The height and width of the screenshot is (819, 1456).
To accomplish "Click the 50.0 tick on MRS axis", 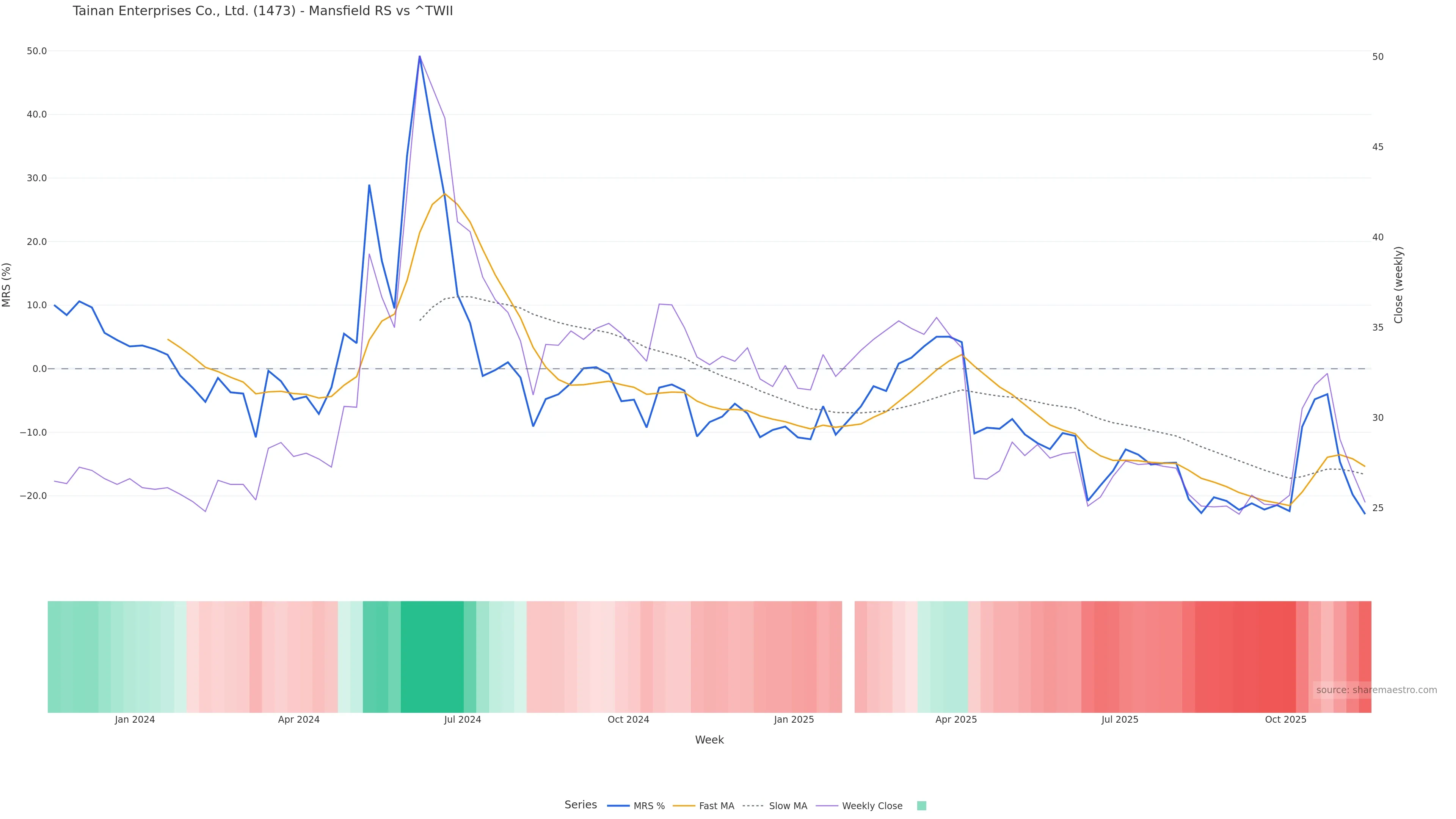I will (x=37, y=51).
